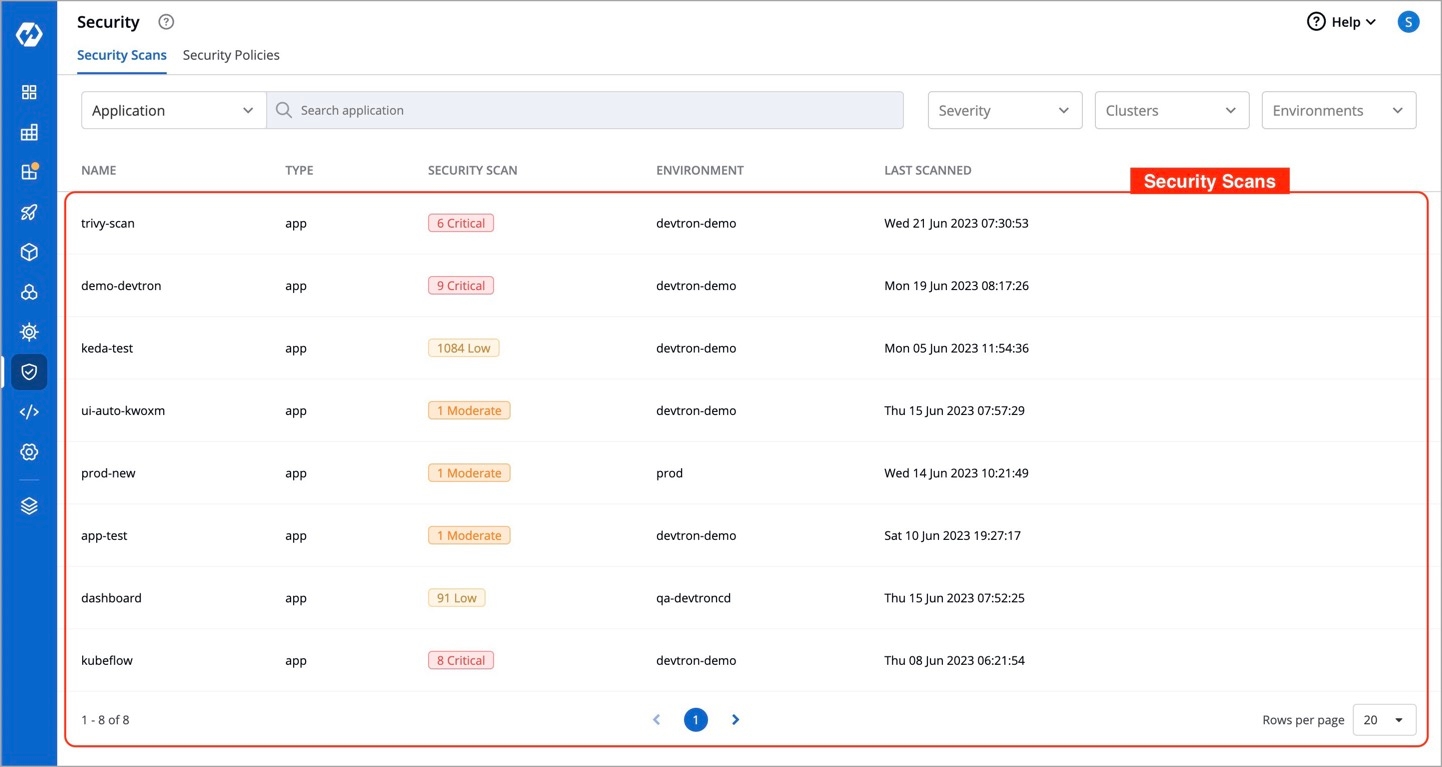Viewport: 1442px width, 767px height.
Task: Go to next page with right arrow
Action: click(735, 720)
